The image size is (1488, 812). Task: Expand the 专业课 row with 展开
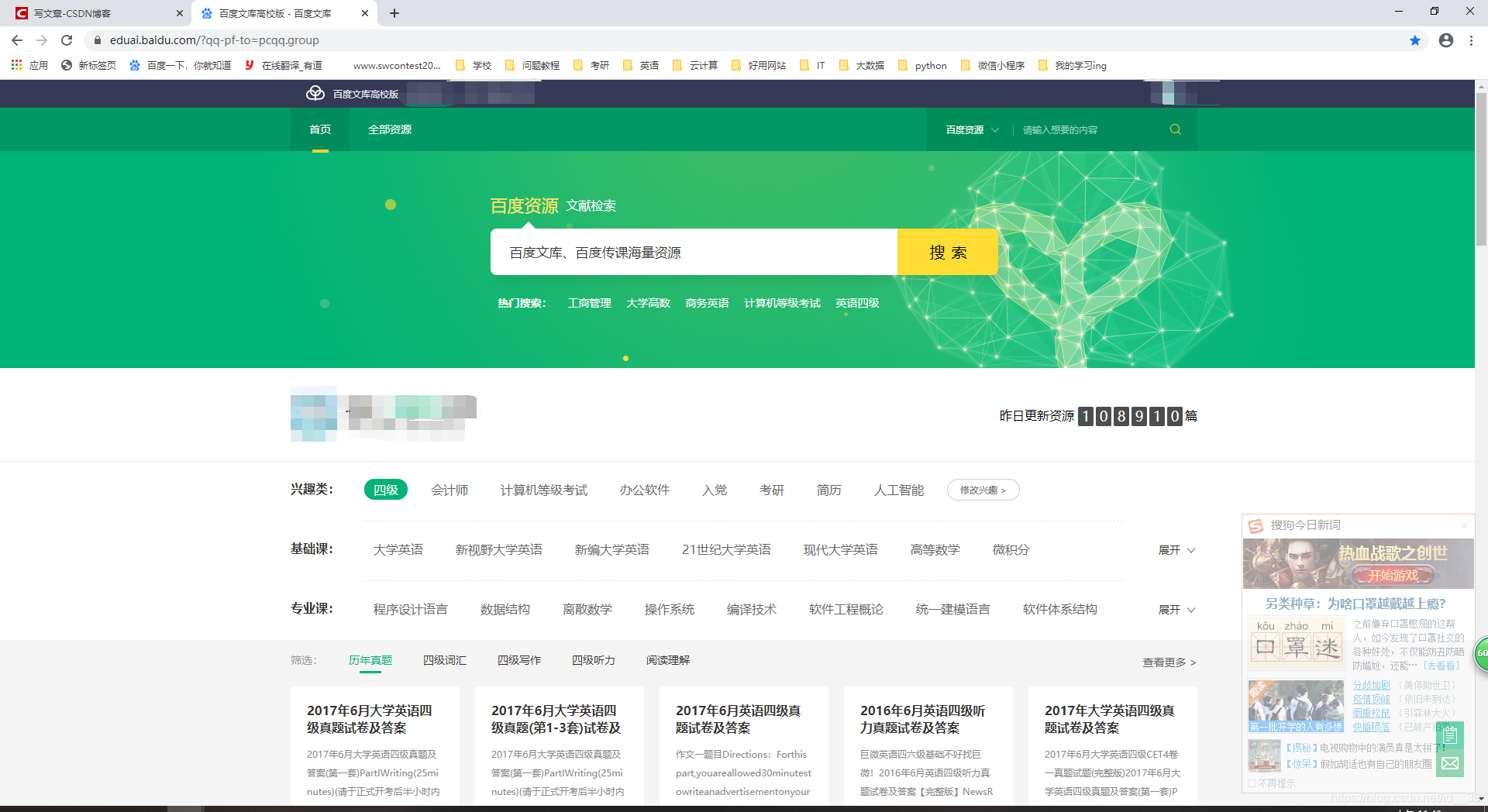pos(1176,610)
